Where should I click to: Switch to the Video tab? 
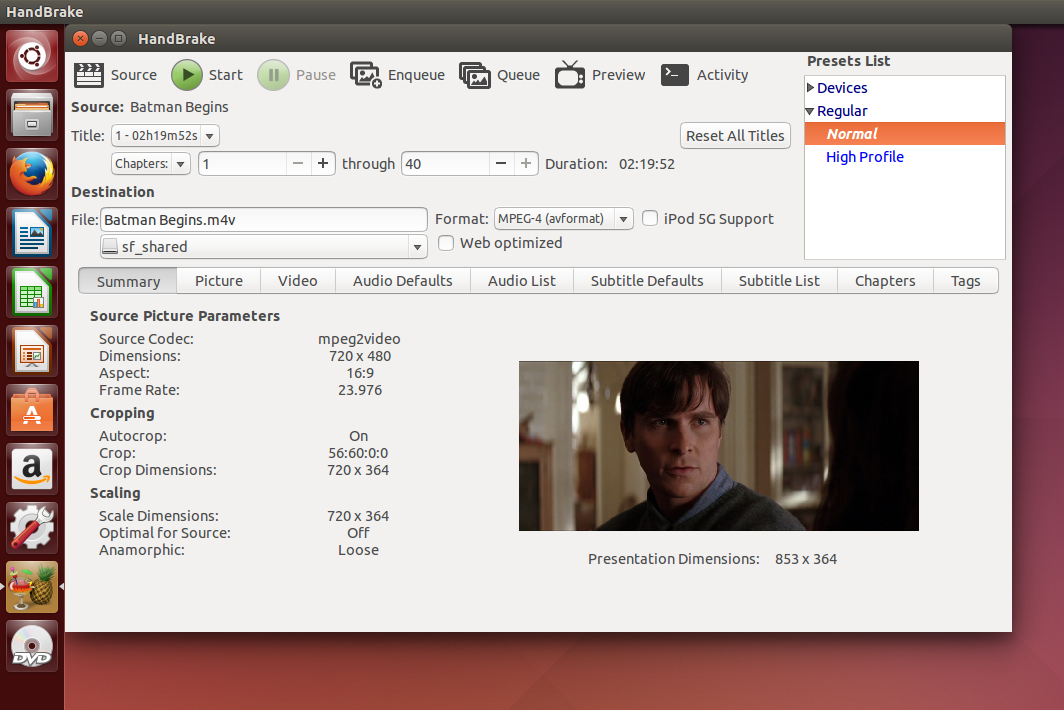point(297,281)
